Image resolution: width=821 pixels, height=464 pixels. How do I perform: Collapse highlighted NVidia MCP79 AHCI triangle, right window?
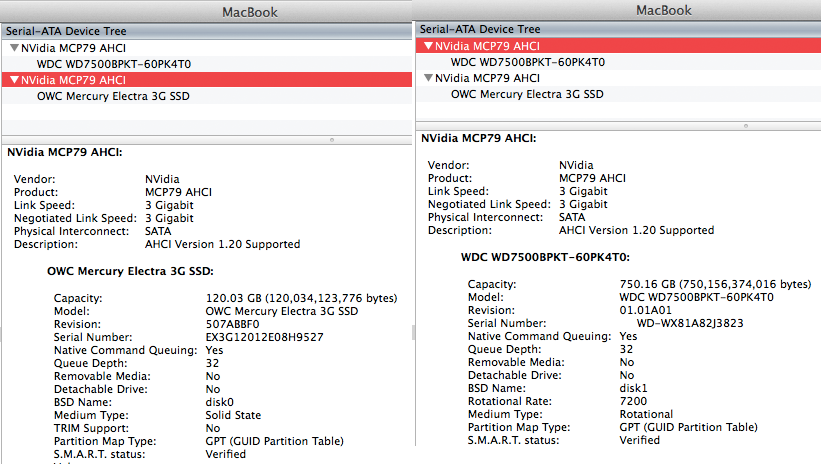tap(428, 46)
